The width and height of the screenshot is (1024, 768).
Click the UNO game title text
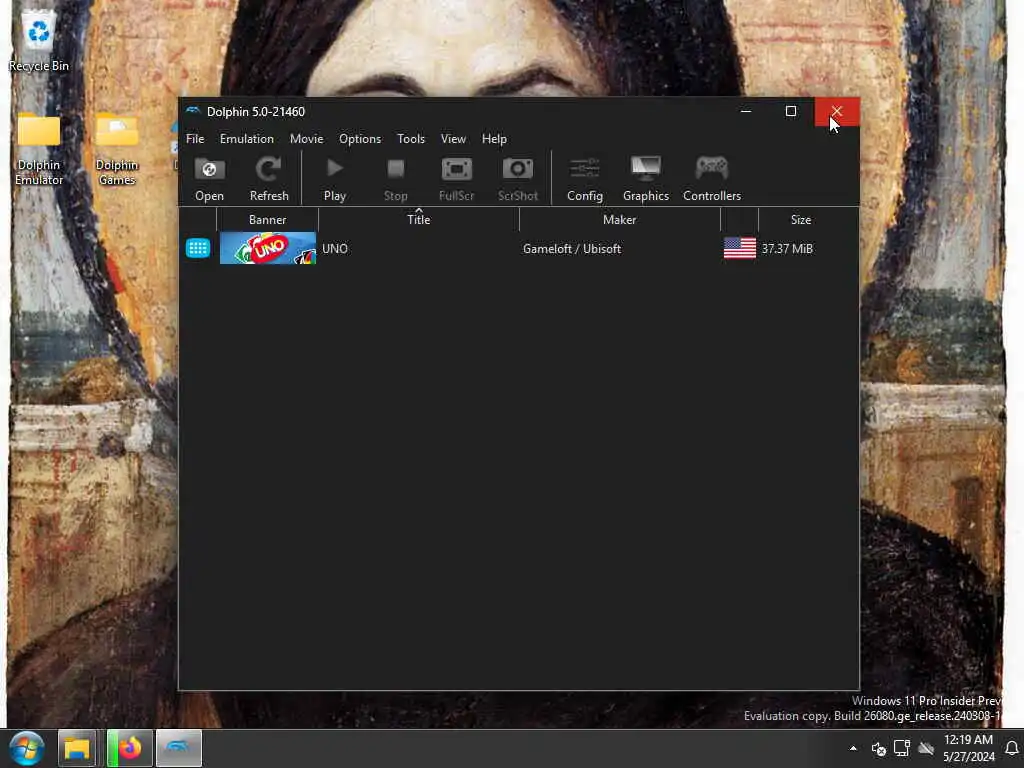coord(334,248)
